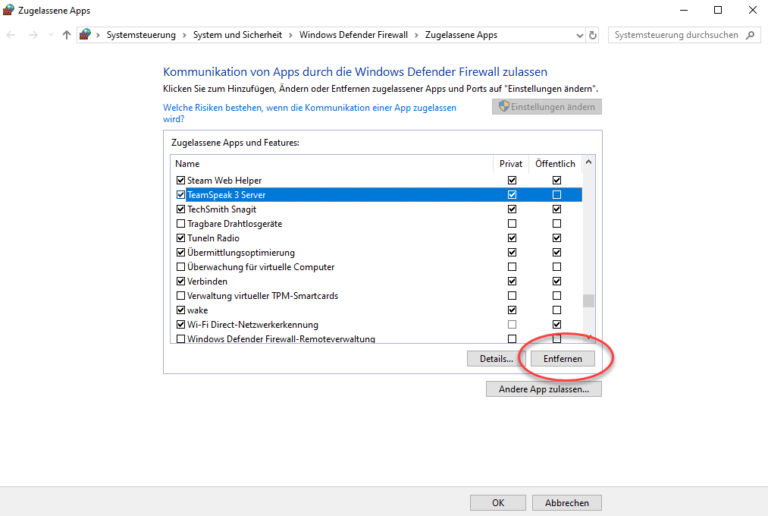Toggle Wi-Fi Direct-Netzwerkerkennung Öffentlich checkbox
This screenshot has width=768, height=516.
556,325
